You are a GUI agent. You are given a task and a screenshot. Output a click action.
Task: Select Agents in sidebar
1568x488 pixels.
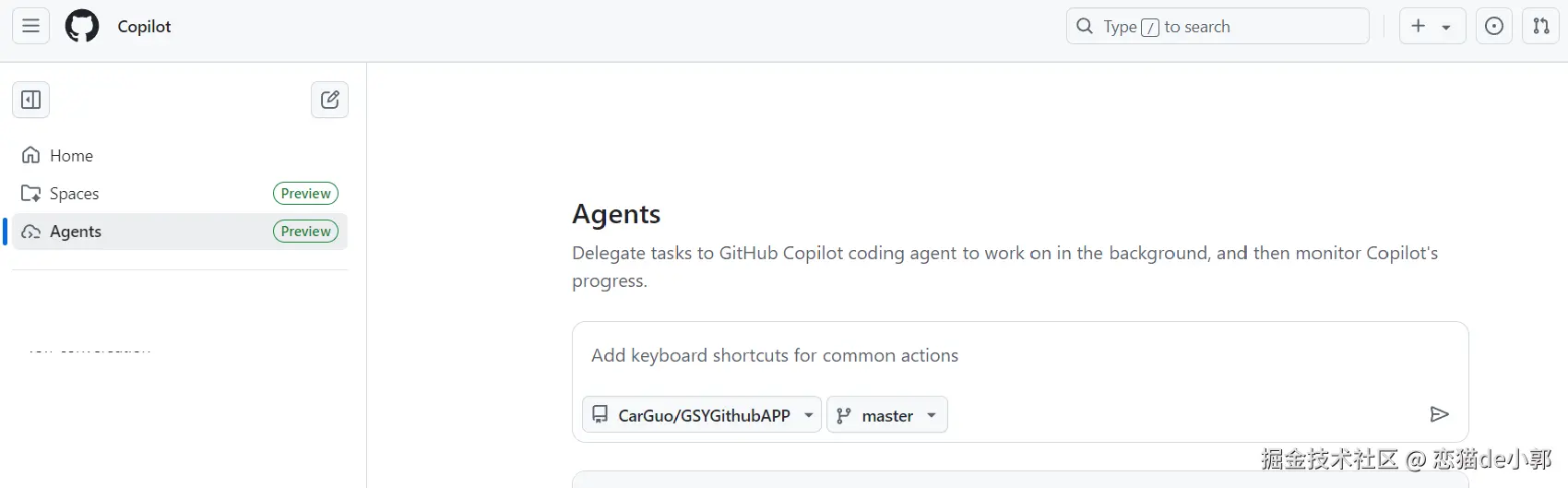pyautogui.click(x=76, y=232)
